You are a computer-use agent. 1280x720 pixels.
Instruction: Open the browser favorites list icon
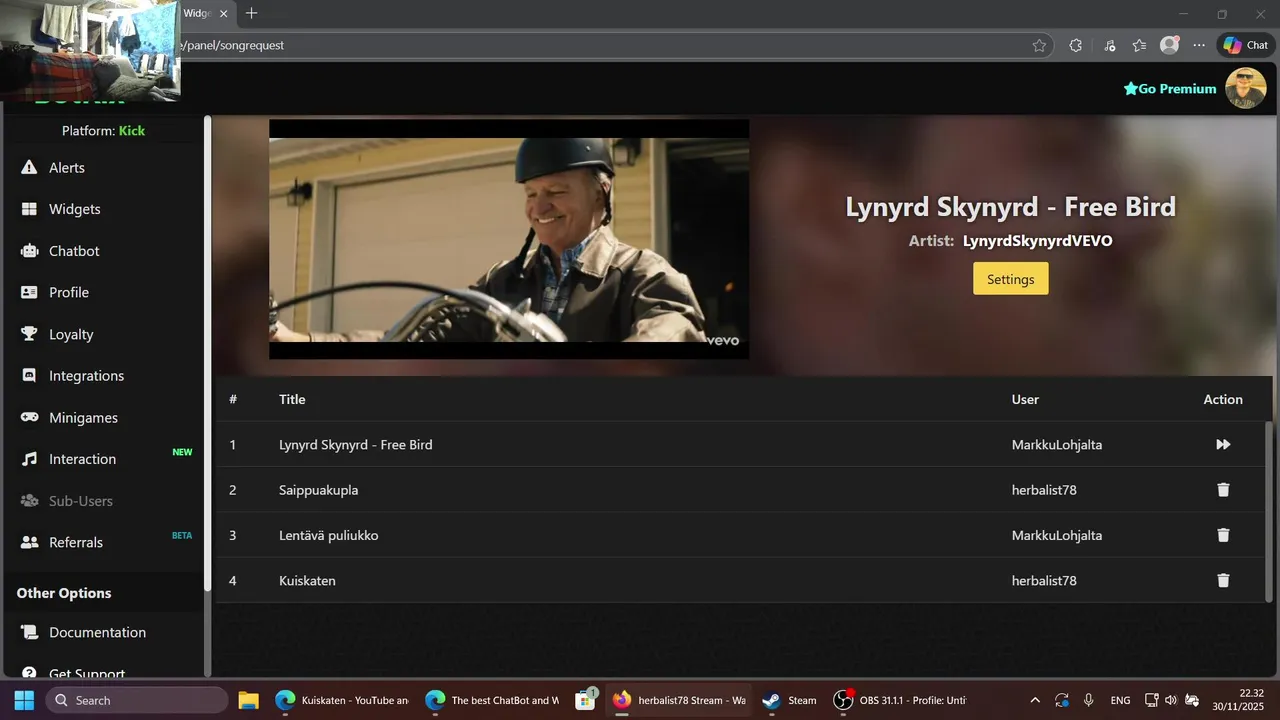click(x=1139, y=45)
